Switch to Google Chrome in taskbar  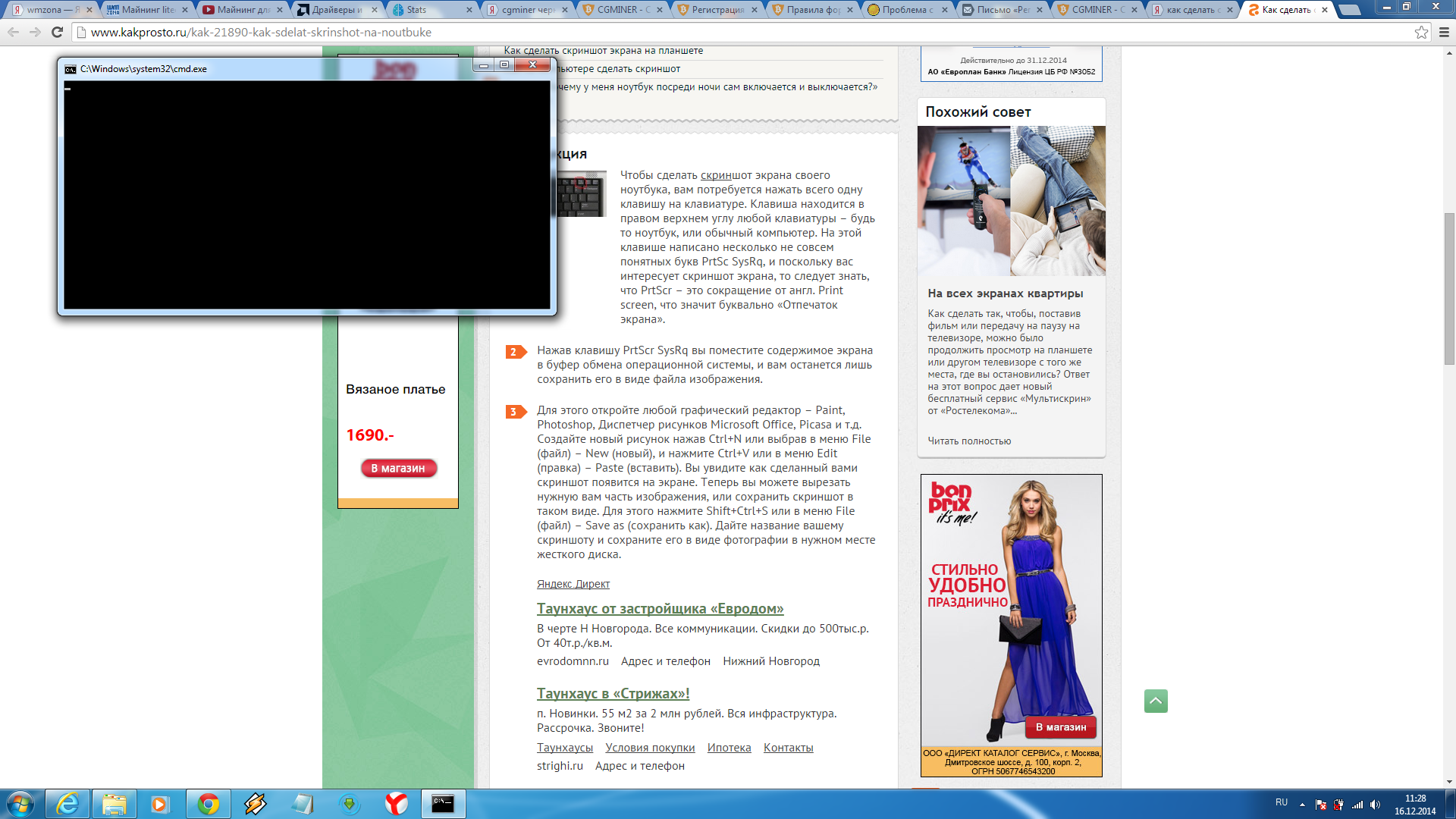point(208,804)
